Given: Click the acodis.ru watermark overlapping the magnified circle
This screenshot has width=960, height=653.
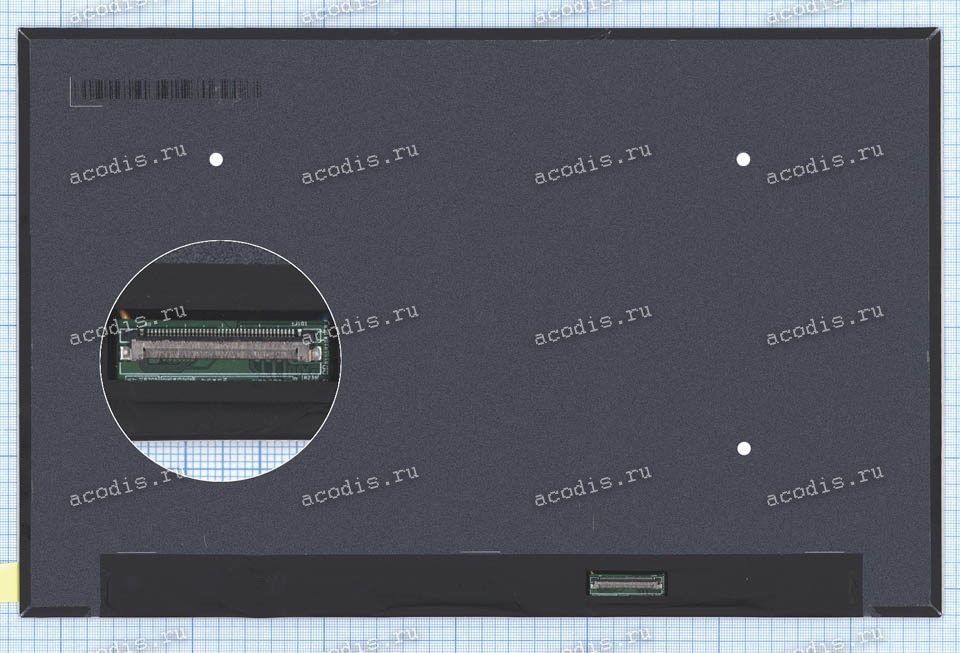Looking at the screenshot, I should (360, 324).
